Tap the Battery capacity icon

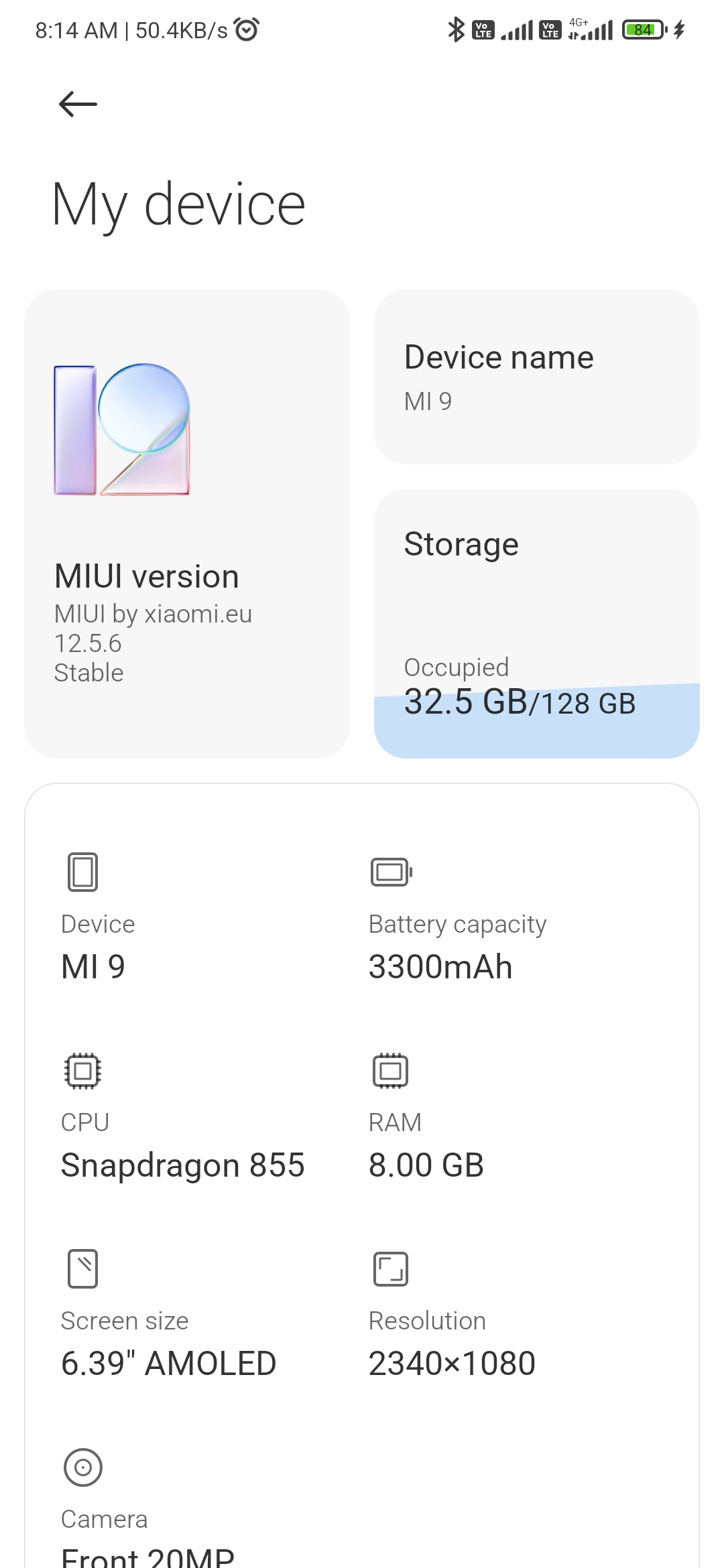(391, 872)
